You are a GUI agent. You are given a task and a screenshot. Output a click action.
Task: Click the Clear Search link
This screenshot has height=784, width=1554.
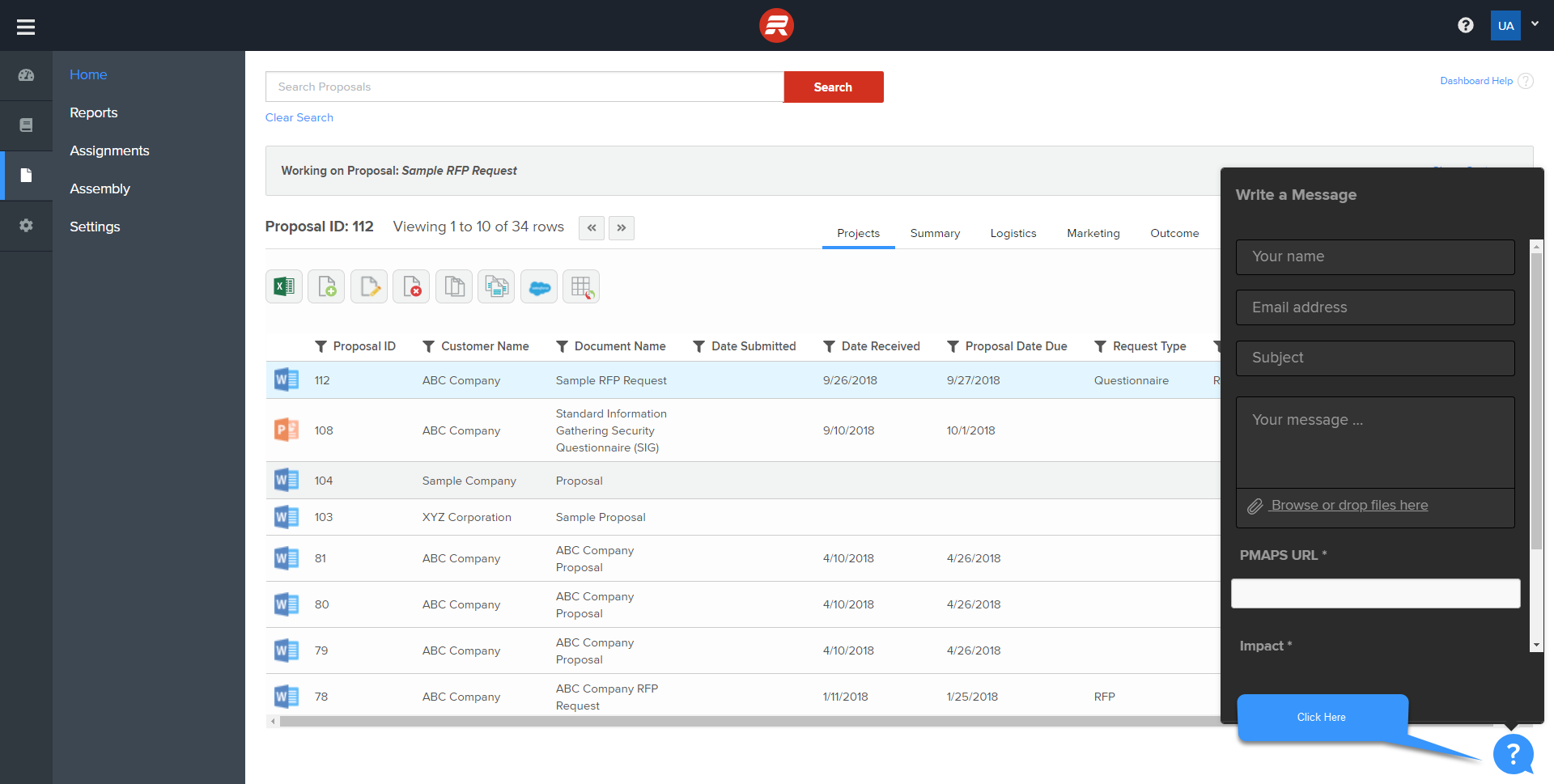point(299,117)
